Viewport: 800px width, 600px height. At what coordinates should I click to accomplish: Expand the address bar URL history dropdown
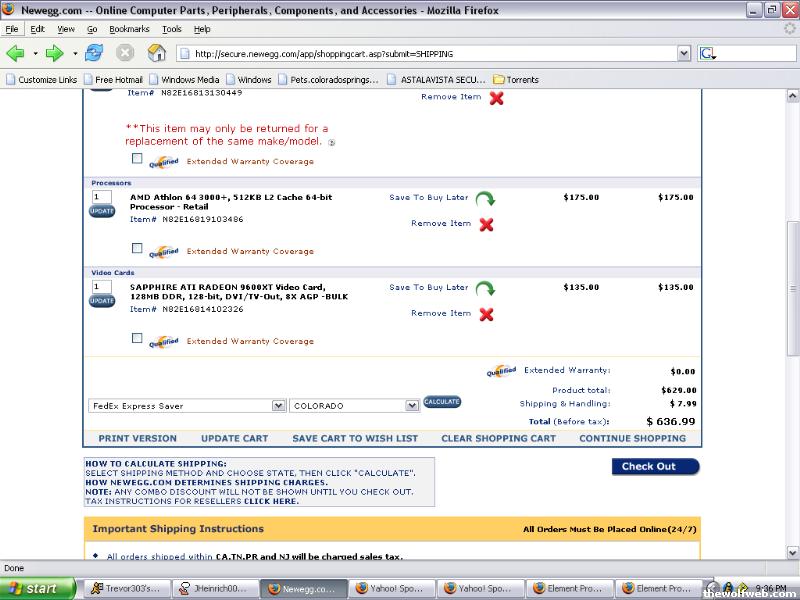pyautogui.click(x=684, y=53)
